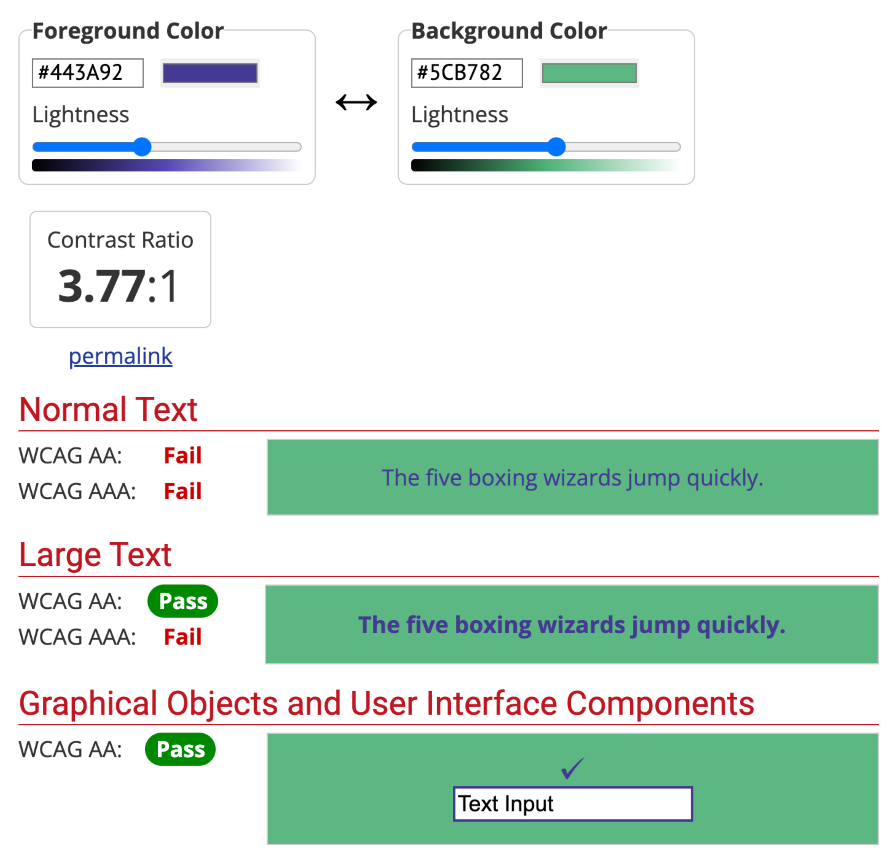Screen dimensions: 895x863
Task: Click the WCAG AAA Fail indicator under Large Text
Action: [182, 637]
